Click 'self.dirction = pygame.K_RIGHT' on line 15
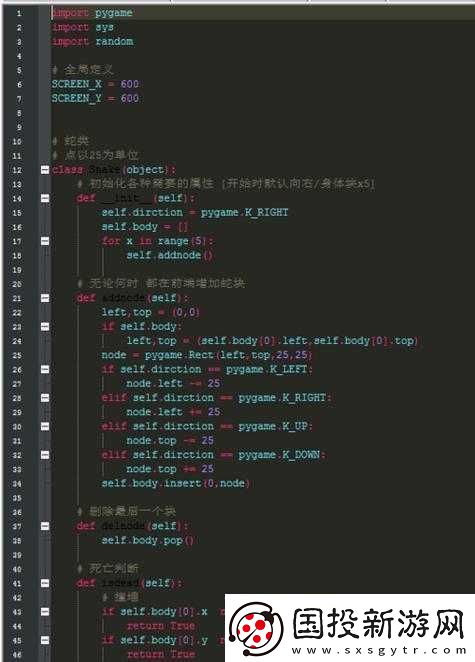 pyautogui.click(x=195, y=212)
